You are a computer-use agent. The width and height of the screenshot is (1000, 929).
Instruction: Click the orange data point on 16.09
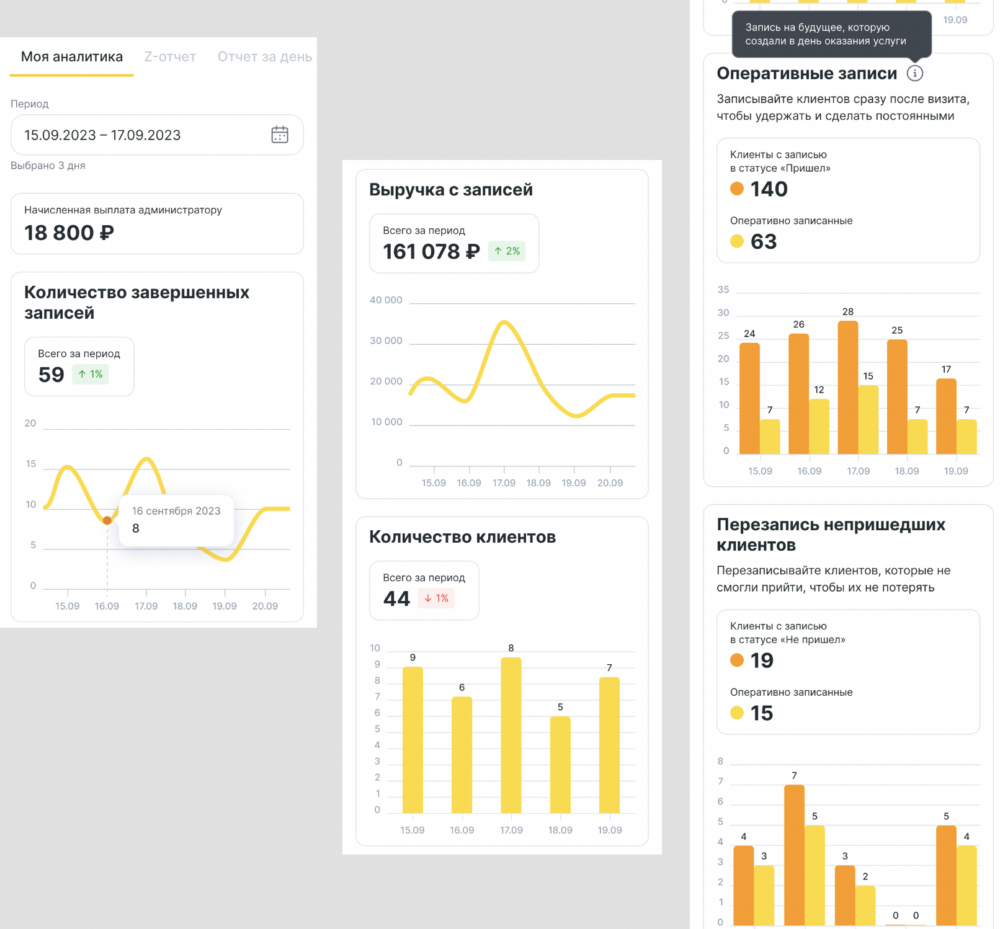click(107, 520)
